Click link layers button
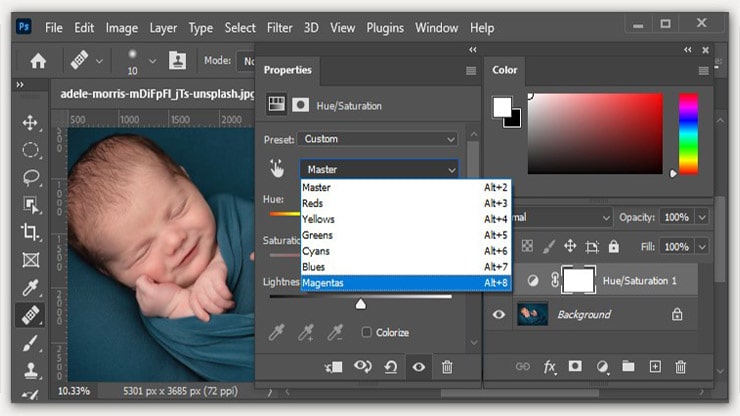 522,366
